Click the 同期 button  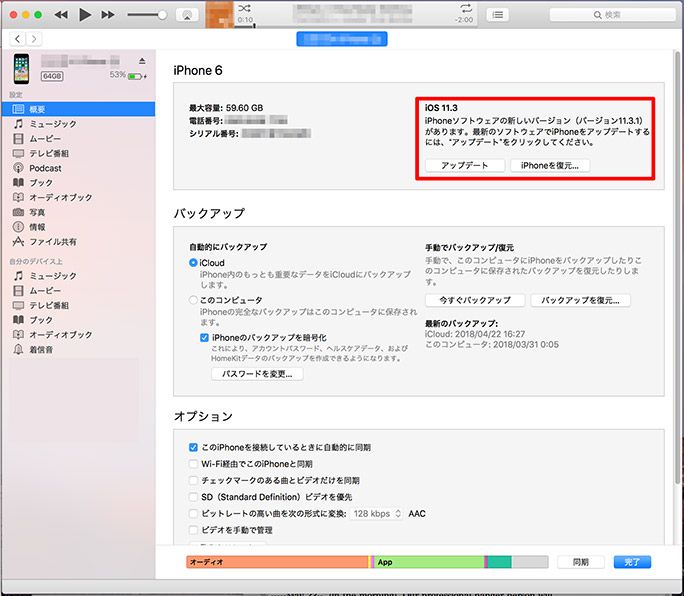581,562
